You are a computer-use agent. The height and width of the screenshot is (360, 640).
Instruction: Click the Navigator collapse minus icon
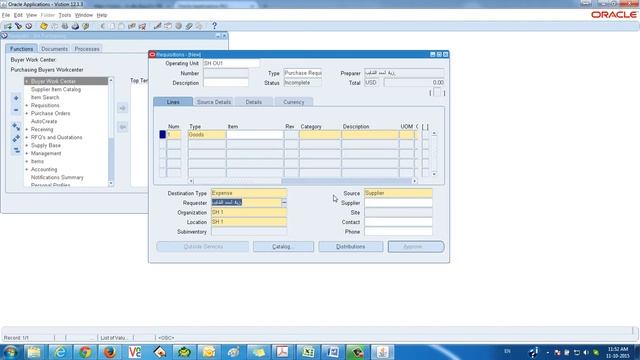click(16, 110)
